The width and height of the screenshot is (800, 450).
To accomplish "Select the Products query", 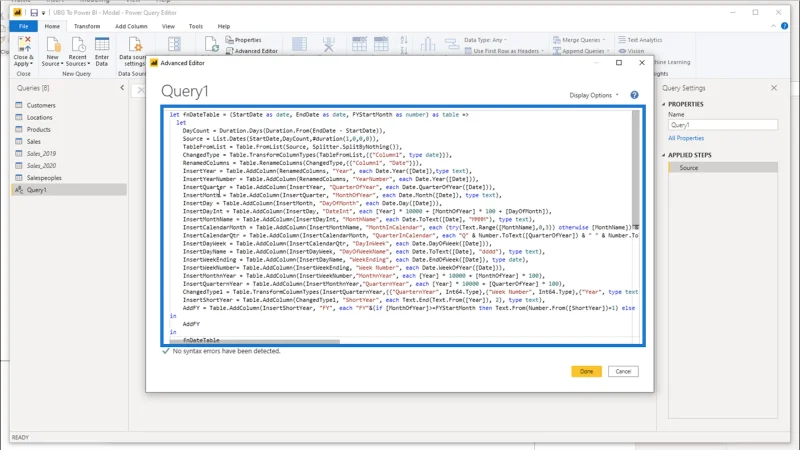I will click(68, 130).
